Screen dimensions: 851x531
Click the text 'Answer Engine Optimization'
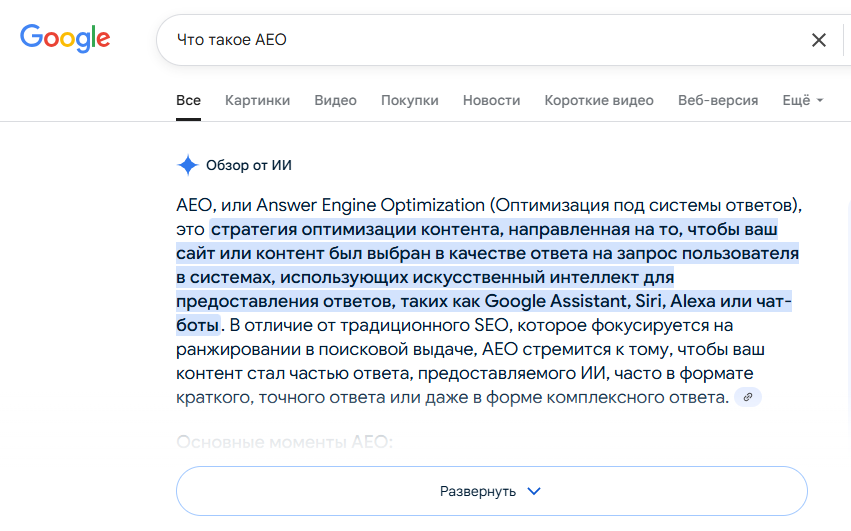[370, 205]
